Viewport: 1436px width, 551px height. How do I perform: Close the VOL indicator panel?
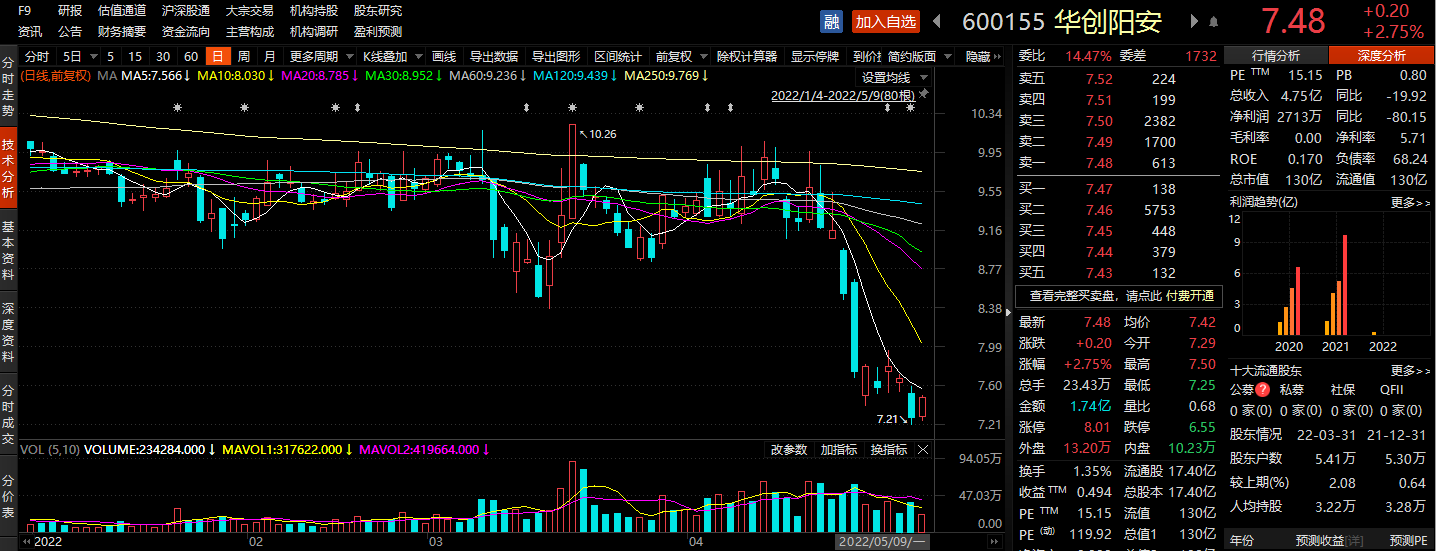click(923, 450)
